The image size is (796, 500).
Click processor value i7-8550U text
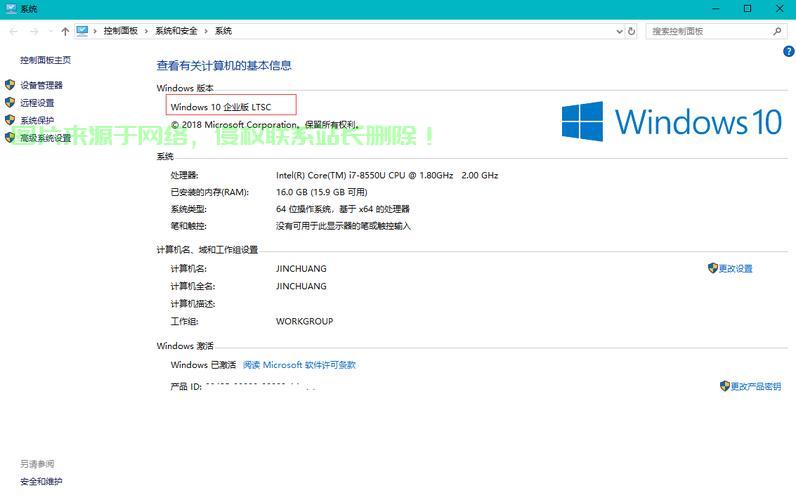(387, 175)
